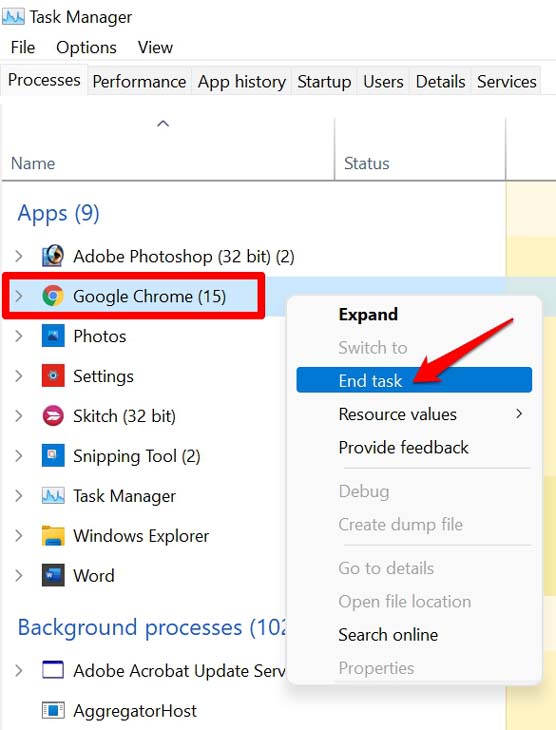The width and height of the screenshot is (556, 730).
Task: Choose End task in the context menu
Action: (x=414, y=380)
